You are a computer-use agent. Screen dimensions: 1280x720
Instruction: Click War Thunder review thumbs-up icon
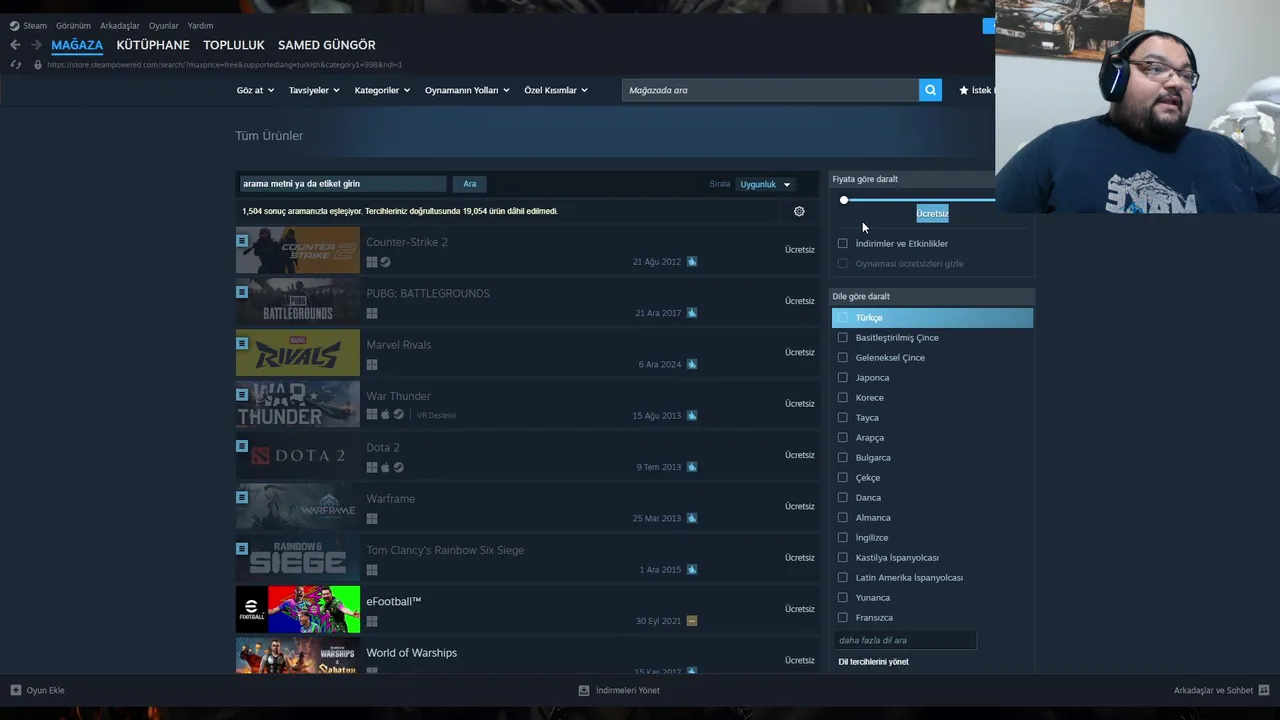click(x=692, y=415)
